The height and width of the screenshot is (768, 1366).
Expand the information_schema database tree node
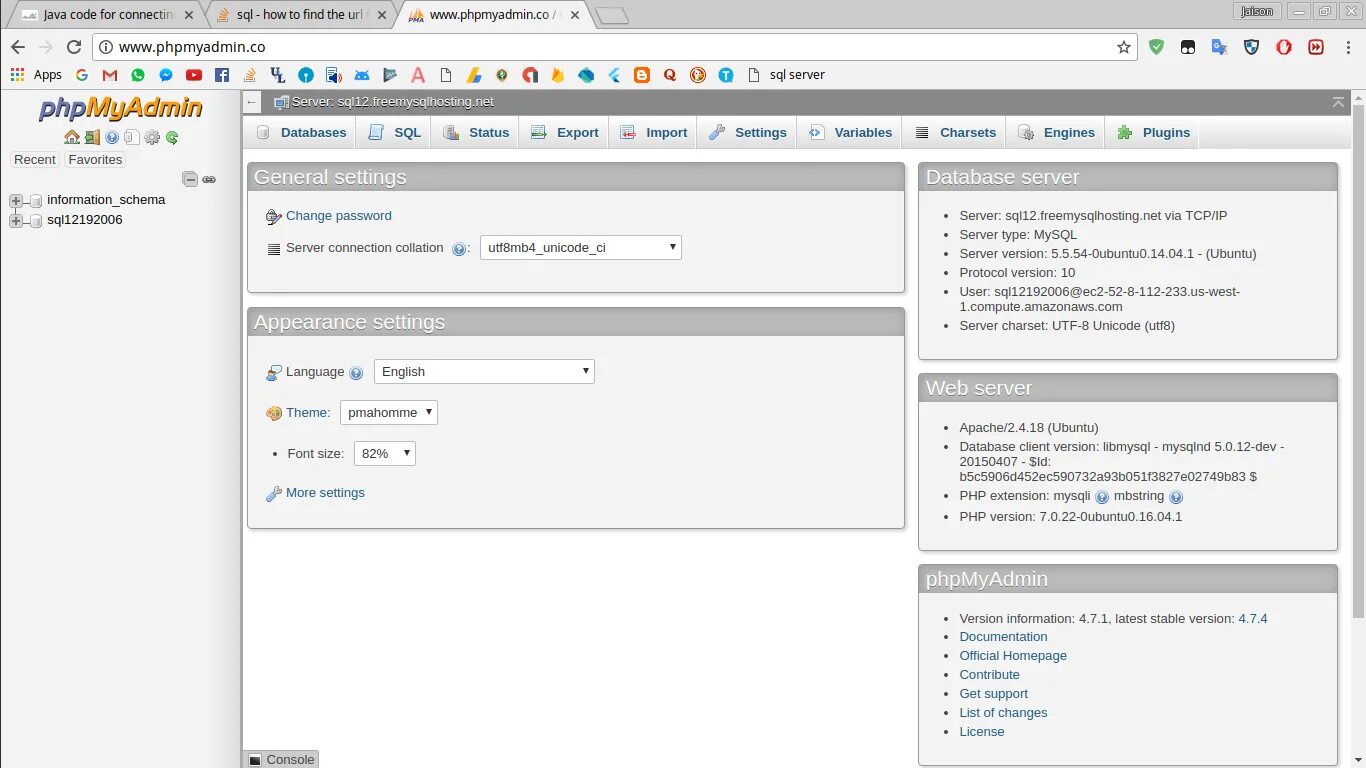click(16, 201)
